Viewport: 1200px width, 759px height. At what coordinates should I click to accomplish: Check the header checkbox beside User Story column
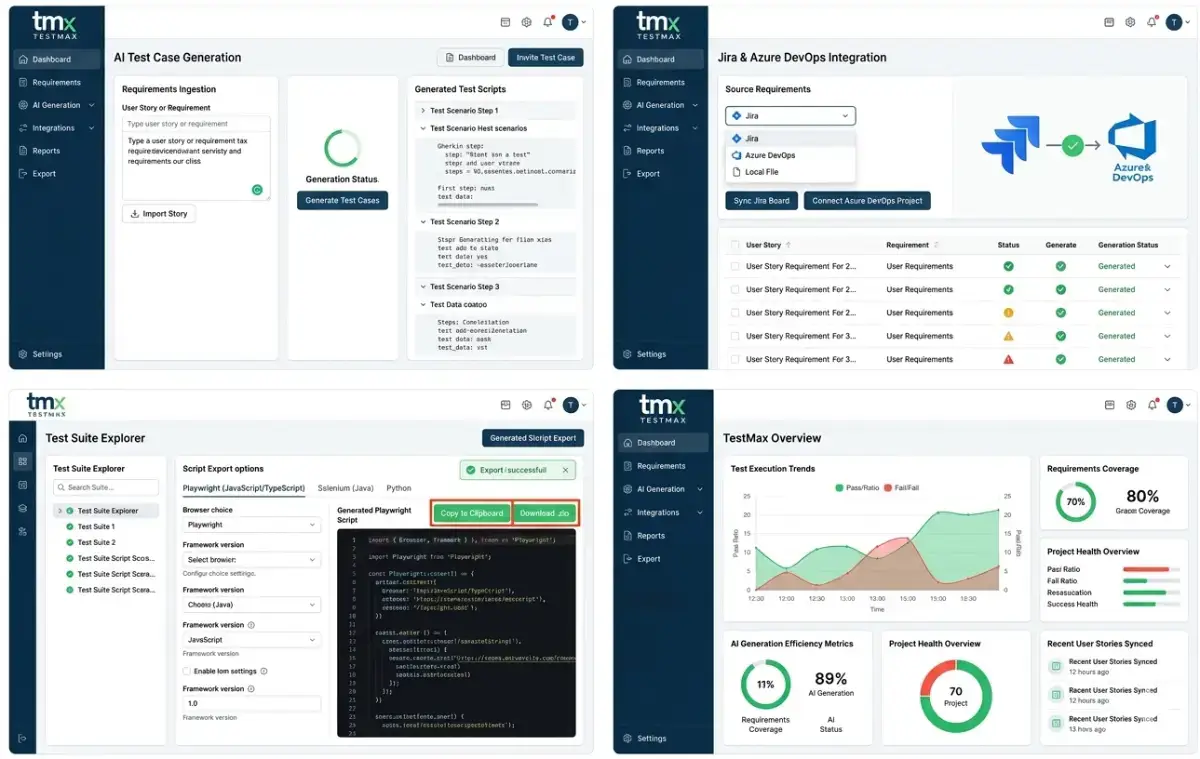[x=735, y=245]
